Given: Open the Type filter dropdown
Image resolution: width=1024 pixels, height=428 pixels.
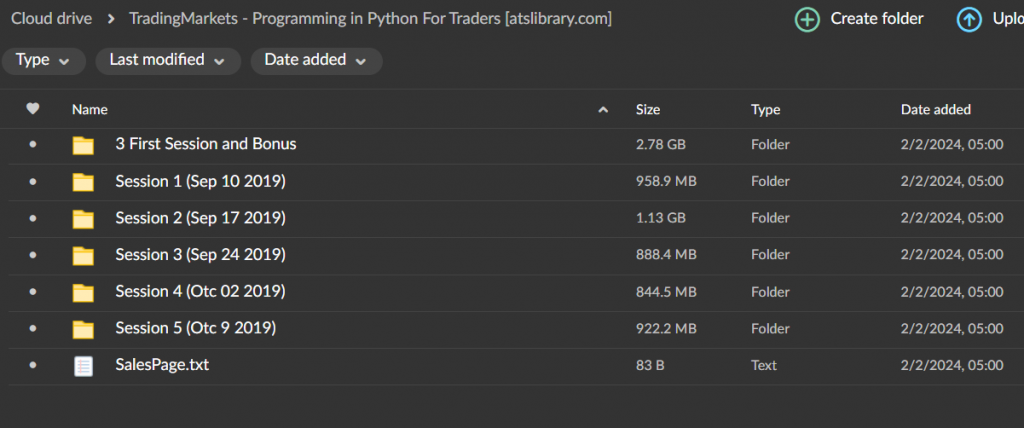Looking at the screenshot, I should [44, 61].
